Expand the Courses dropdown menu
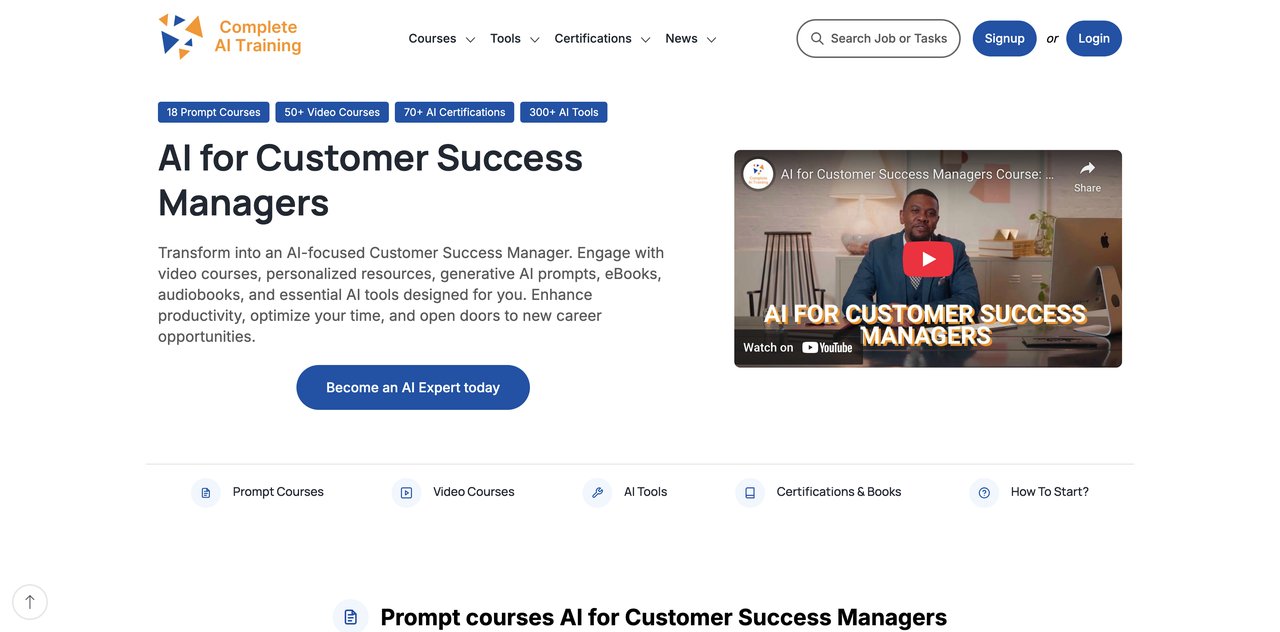The height and width of the screenshot is (632, 1280). pyautogui.click(x=441, y=39)
